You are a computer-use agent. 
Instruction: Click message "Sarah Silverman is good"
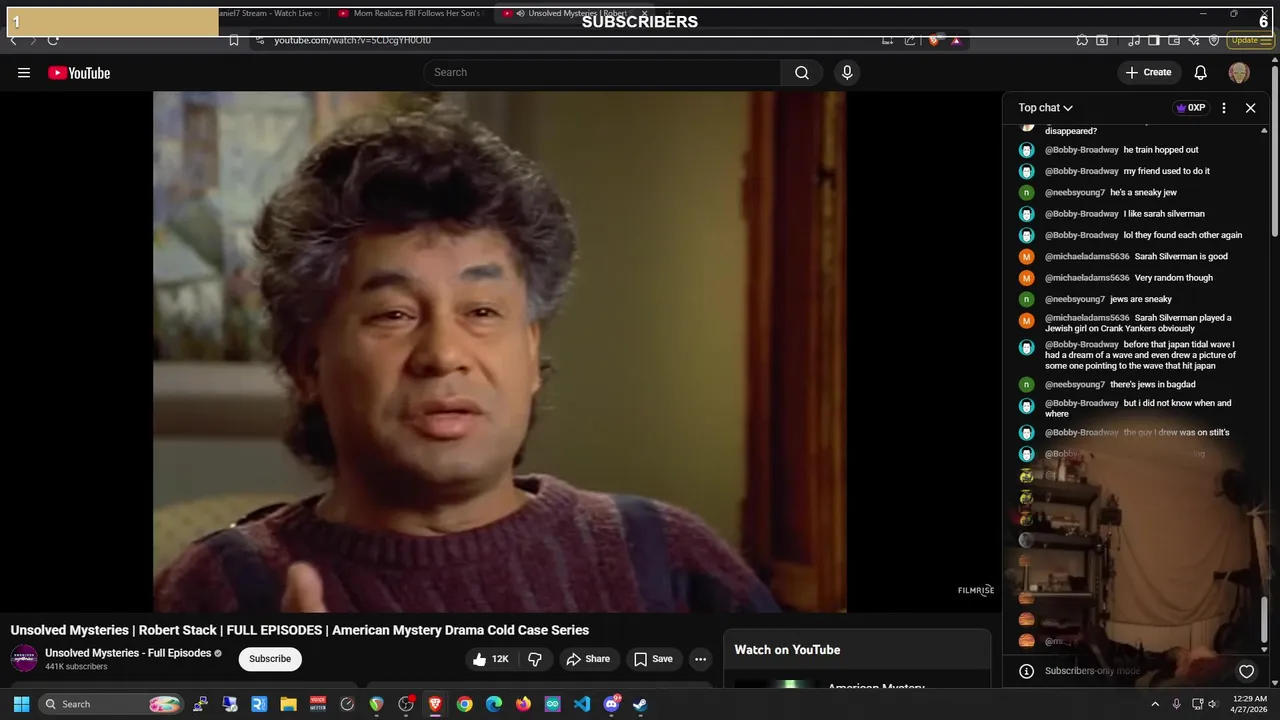[1181, 257]
